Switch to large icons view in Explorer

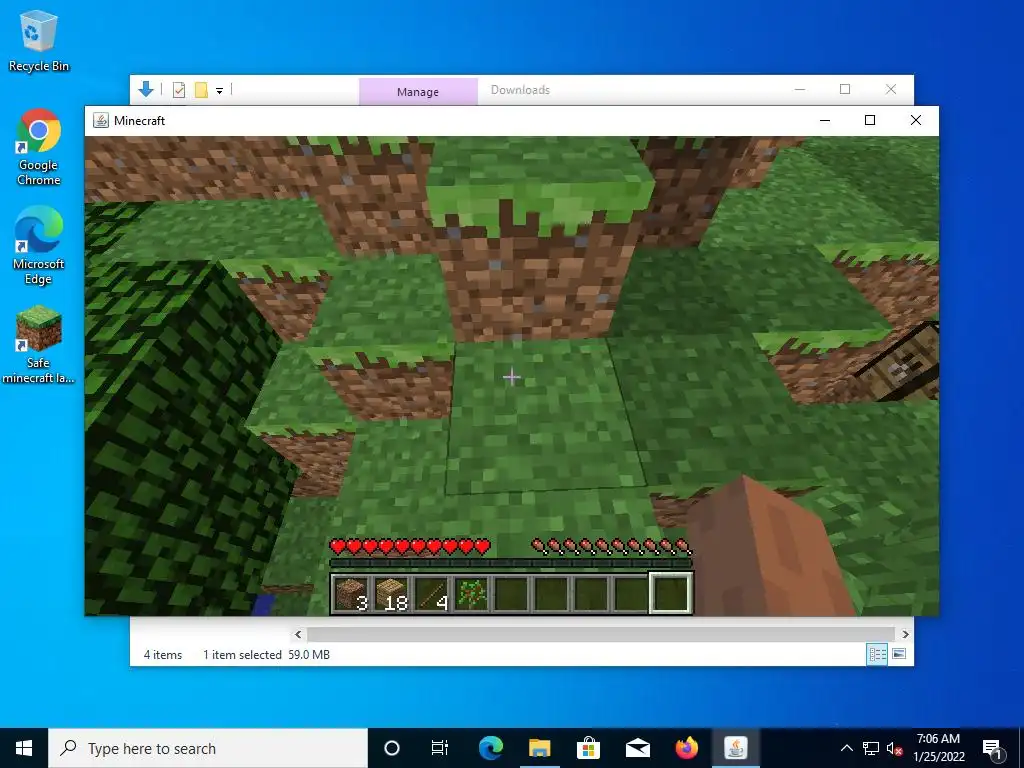[x=899, y=654]
